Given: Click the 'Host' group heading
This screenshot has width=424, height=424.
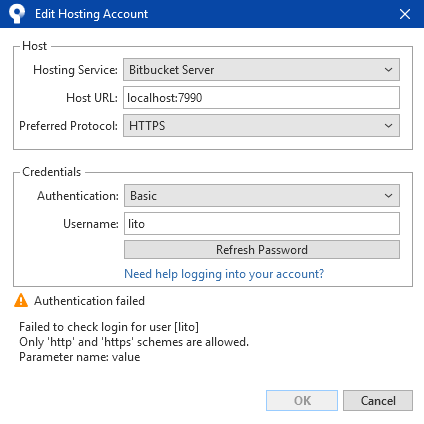Looking at the screenshot, I should (x=34, y=46).
